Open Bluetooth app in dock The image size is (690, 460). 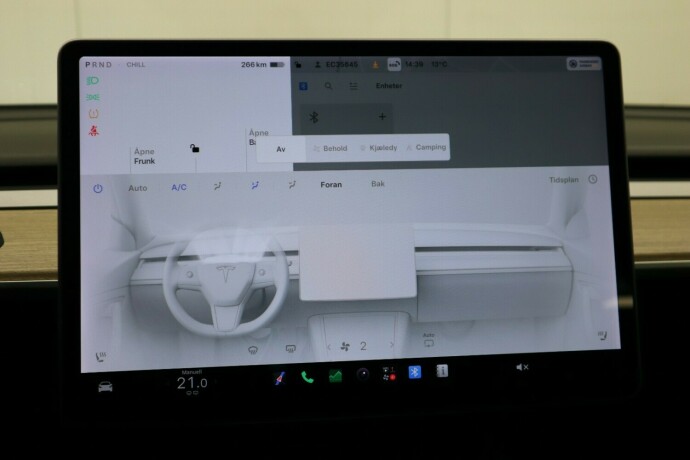click(415, 372)
